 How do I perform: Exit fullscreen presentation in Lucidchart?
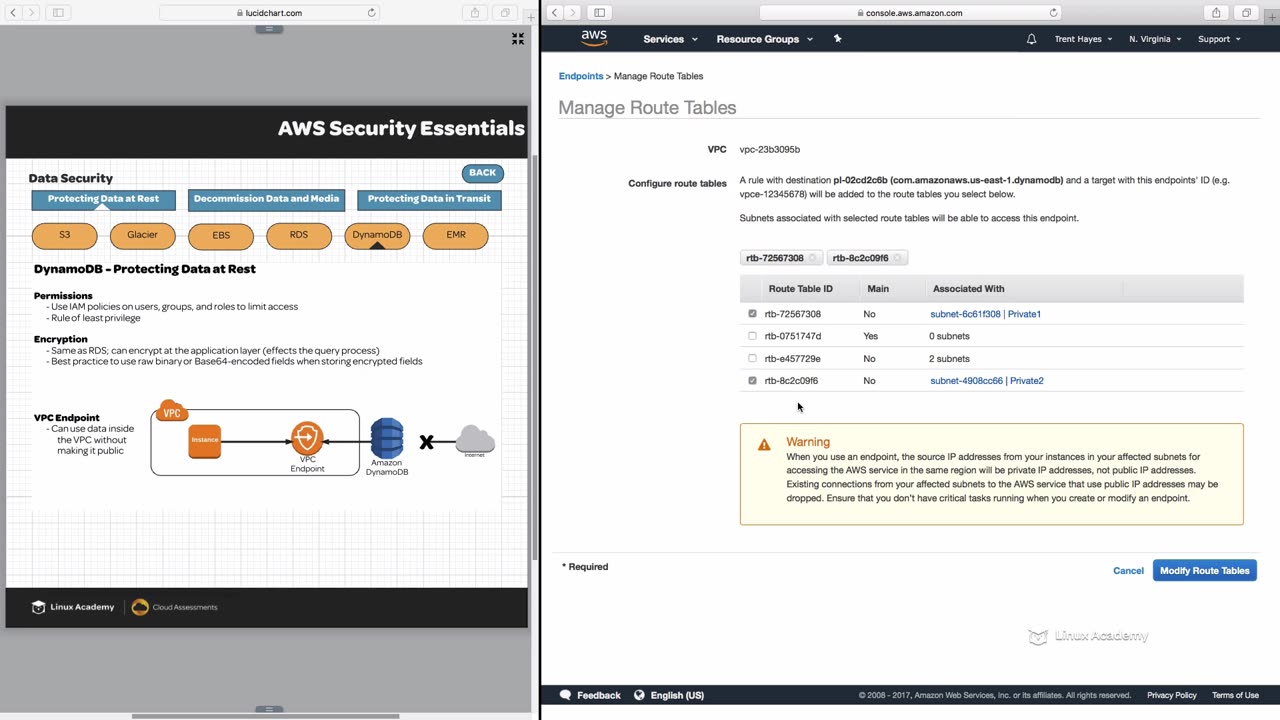click(517, 38)
